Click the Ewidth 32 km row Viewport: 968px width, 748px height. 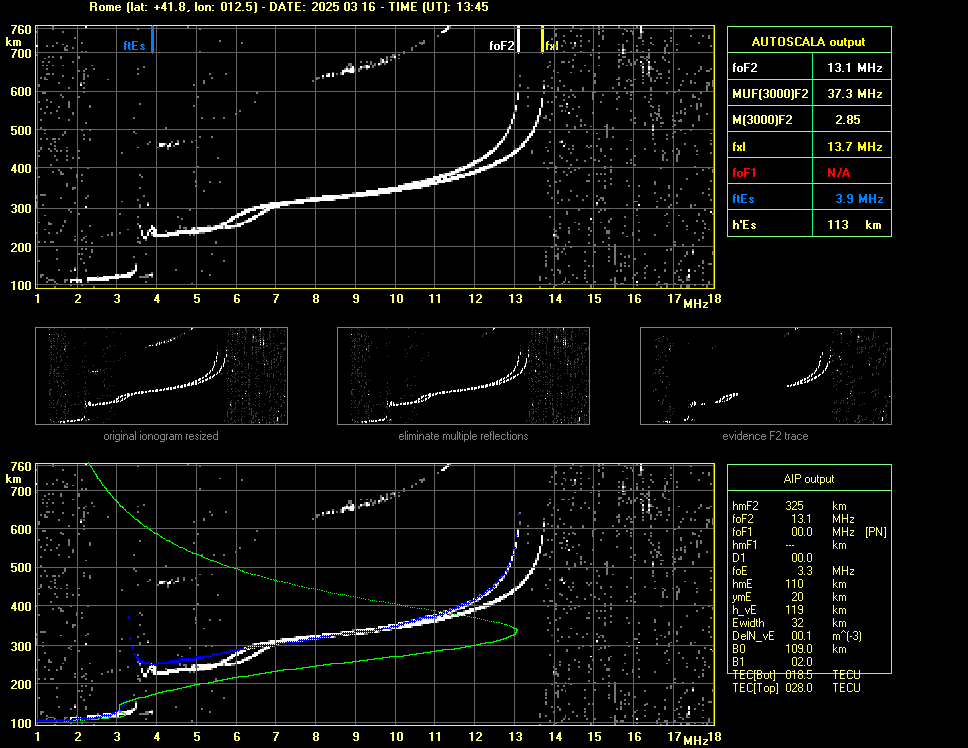[x=789, y=623]
